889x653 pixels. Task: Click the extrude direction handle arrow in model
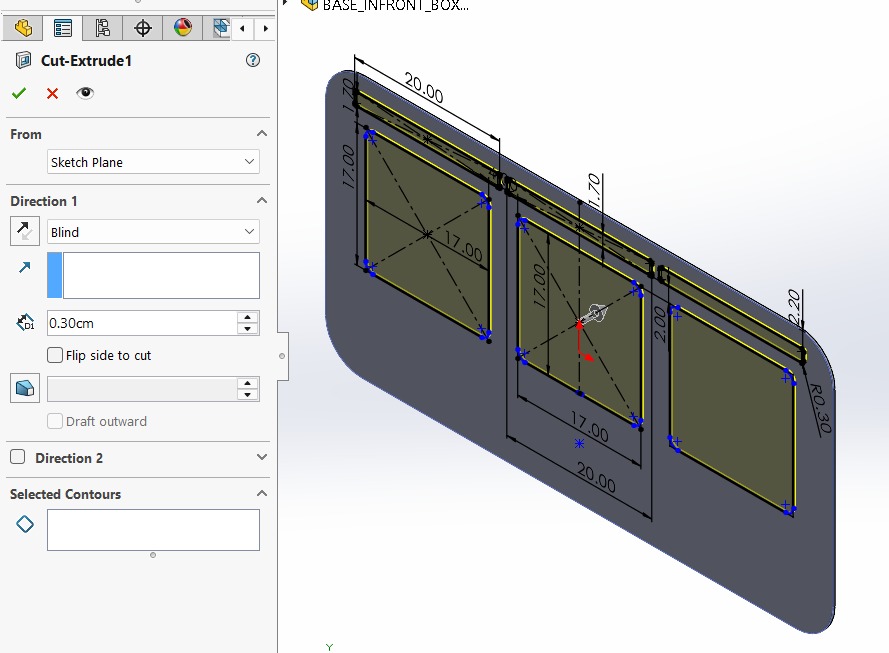(x=594, y=314)
